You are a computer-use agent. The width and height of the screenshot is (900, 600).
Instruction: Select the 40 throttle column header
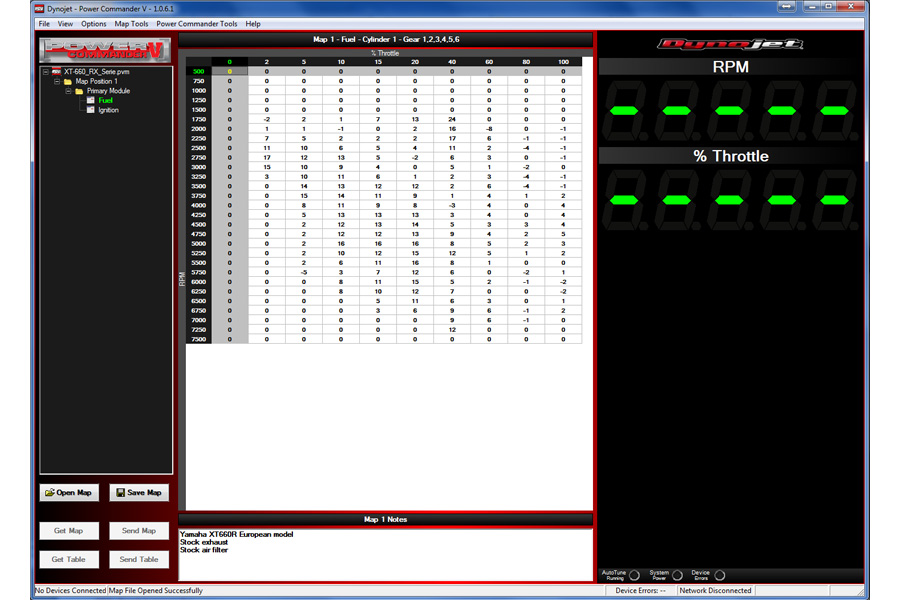coord(452,62)
